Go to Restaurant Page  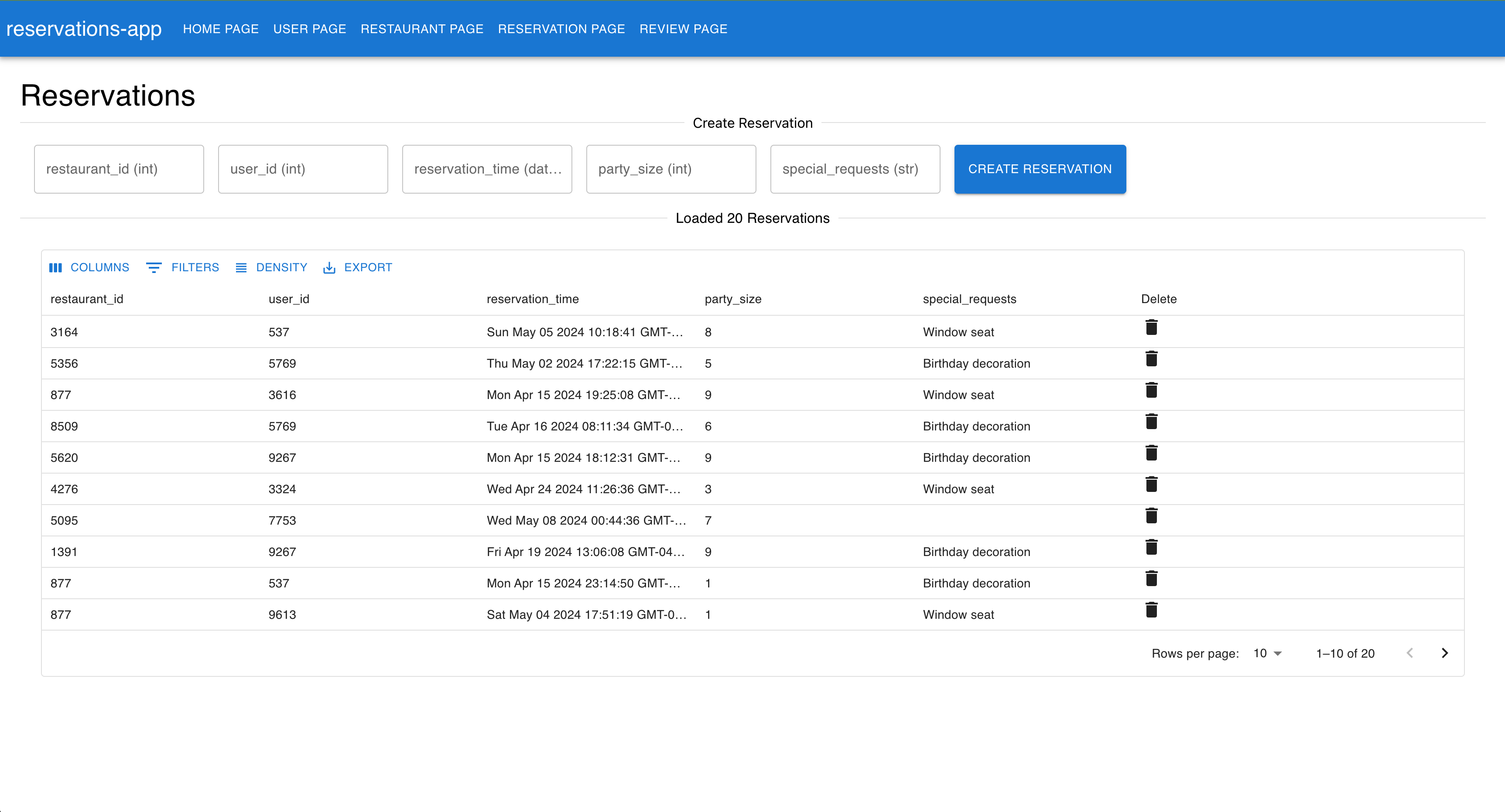422,29
